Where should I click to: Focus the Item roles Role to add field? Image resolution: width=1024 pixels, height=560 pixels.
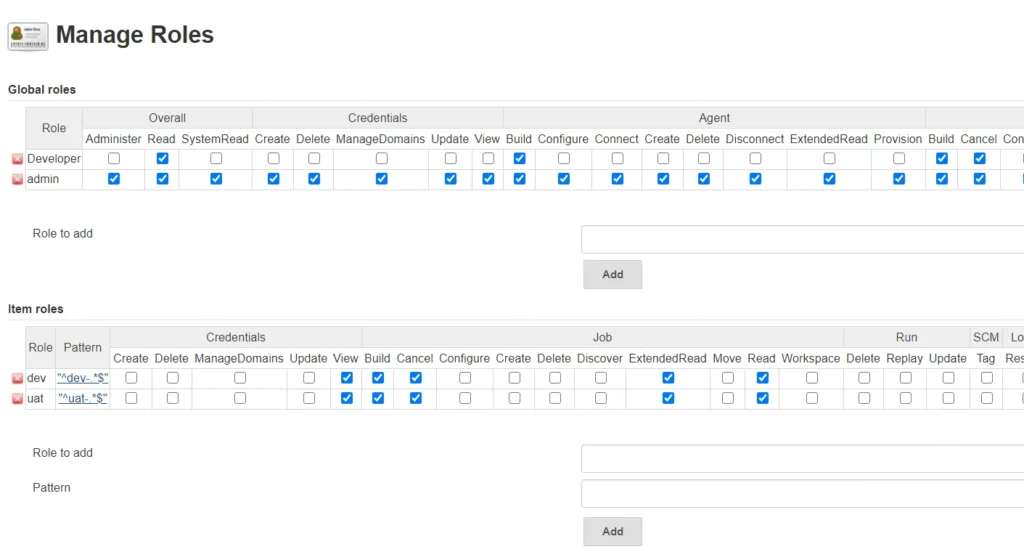(x=803, y=459)
